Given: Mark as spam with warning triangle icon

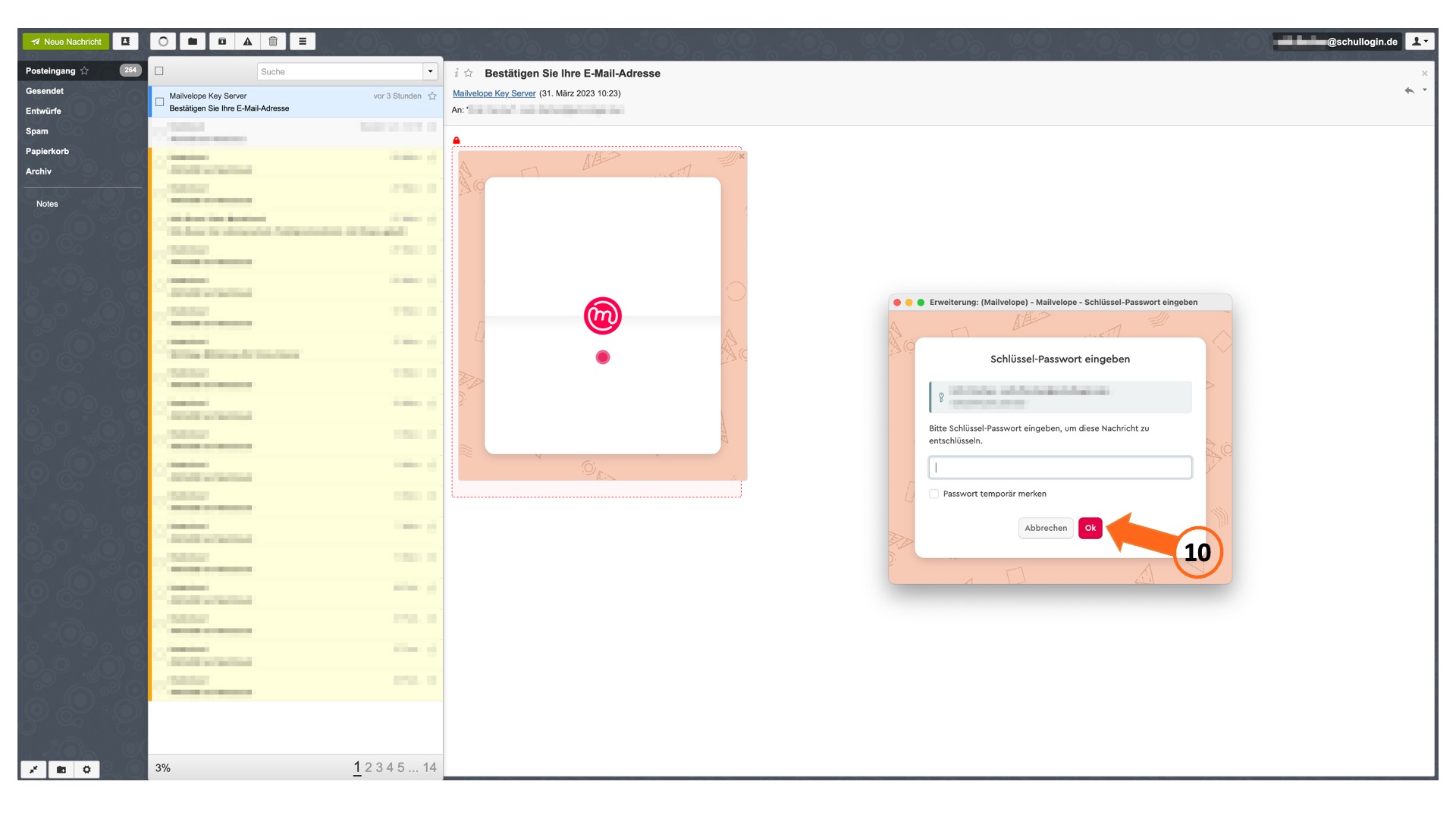Looking at the screenshot, I should pos(248,42).
